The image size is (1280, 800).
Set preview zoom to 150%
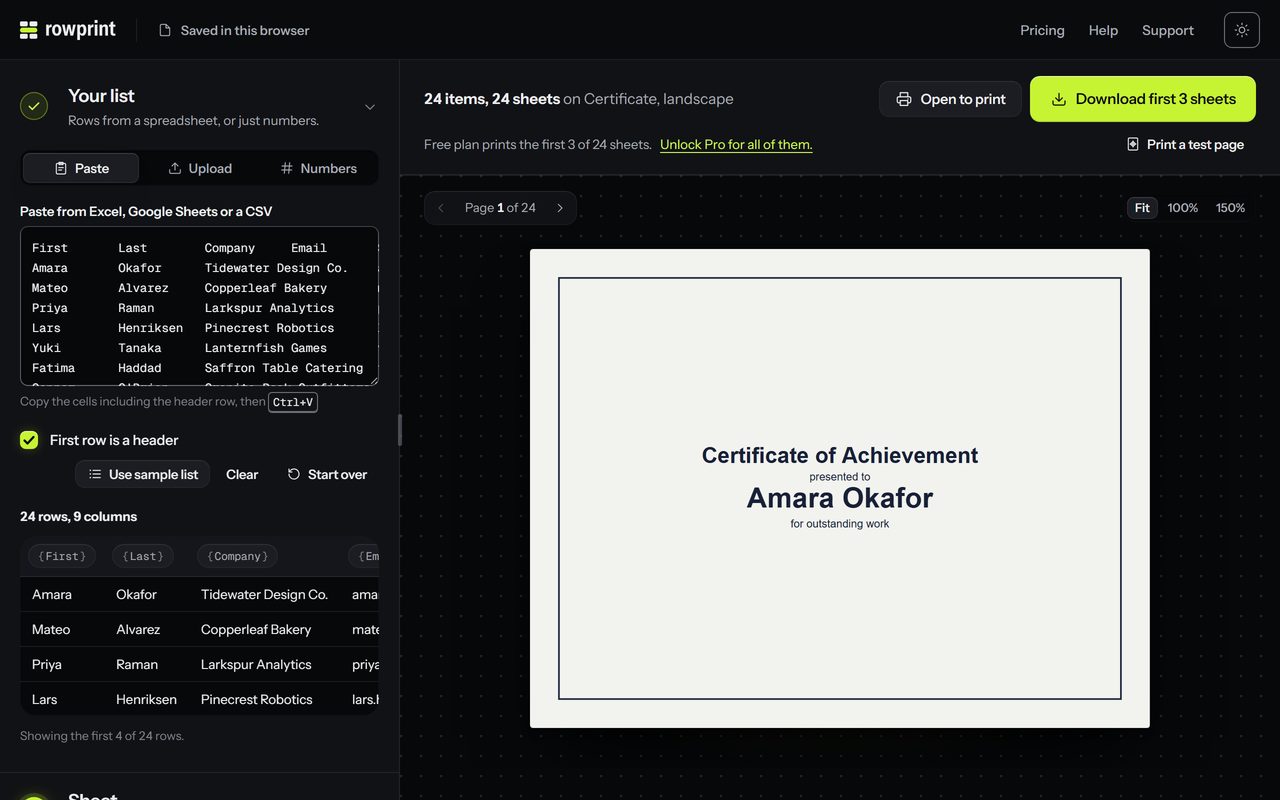click(1231, 208)
